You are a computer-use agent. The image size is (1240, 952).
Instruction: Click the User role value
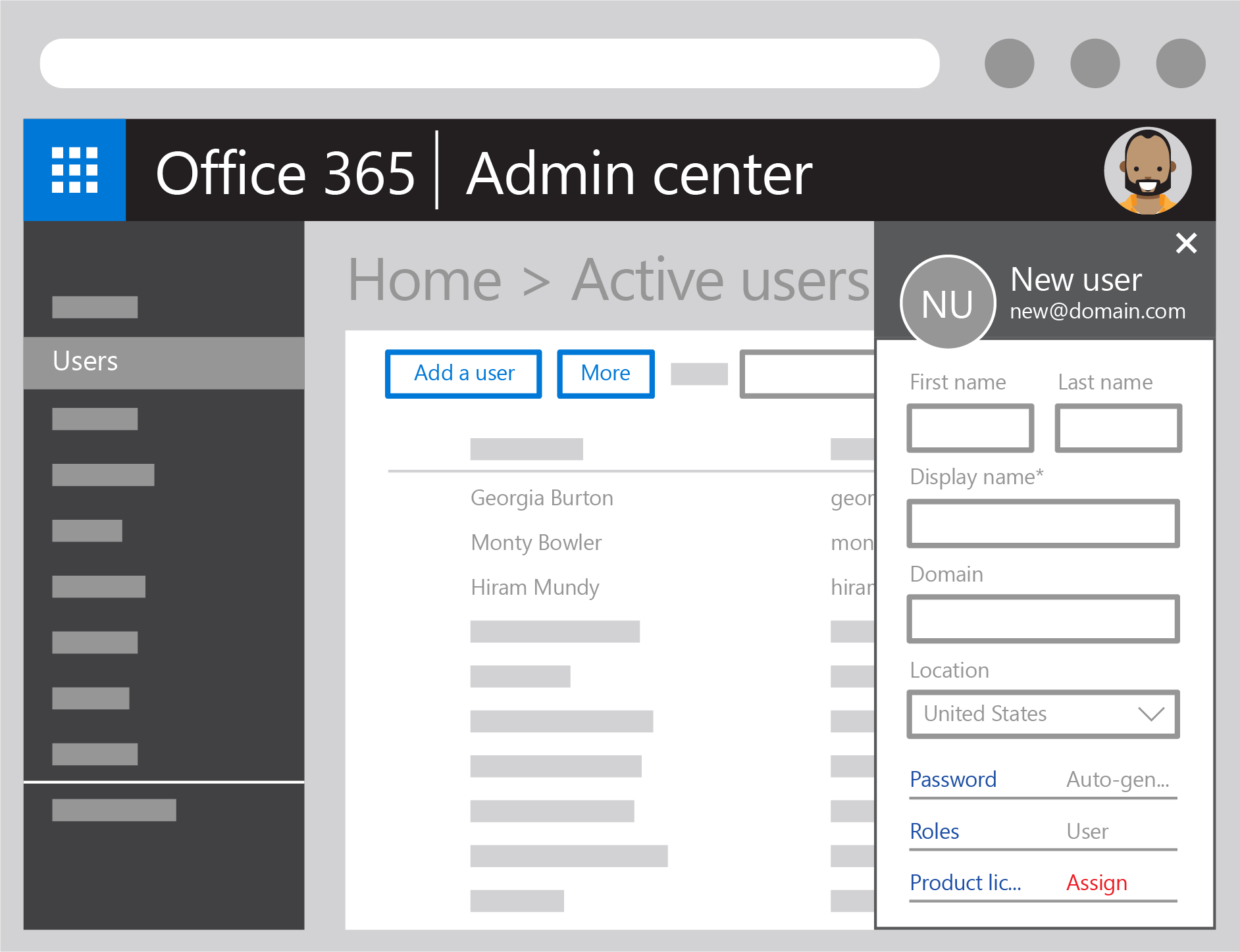click(x=1087, y=832)
